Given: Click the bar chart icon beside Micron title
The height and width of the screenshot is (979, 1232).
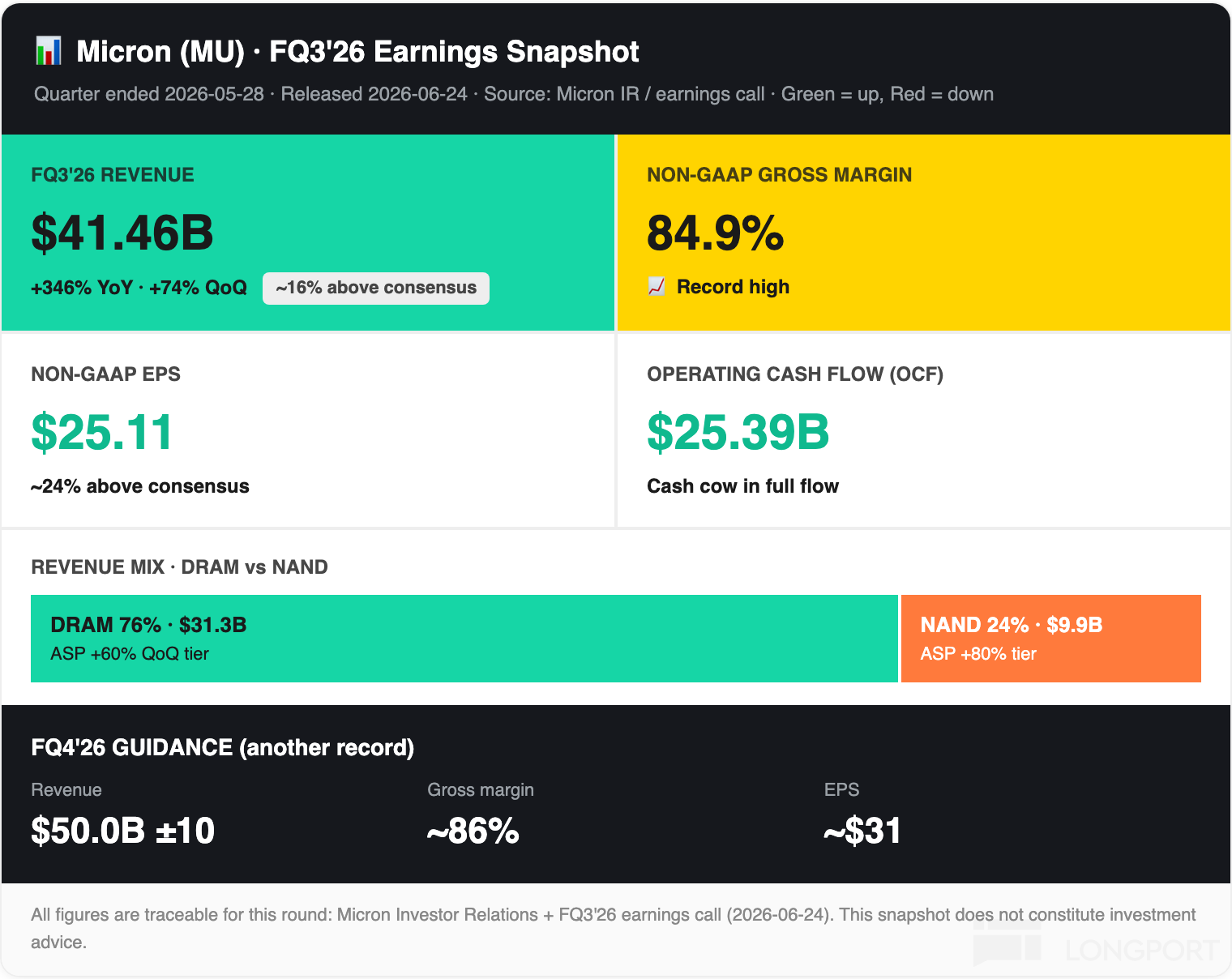Looking at the screenshot, I should [x=49, y=51].
